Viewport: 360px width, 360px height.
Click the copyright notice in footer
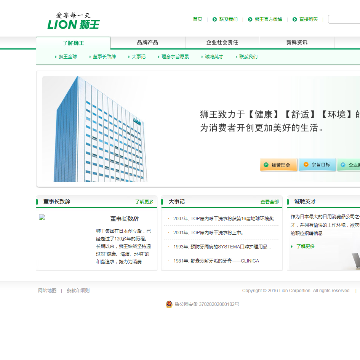[296, 291]
